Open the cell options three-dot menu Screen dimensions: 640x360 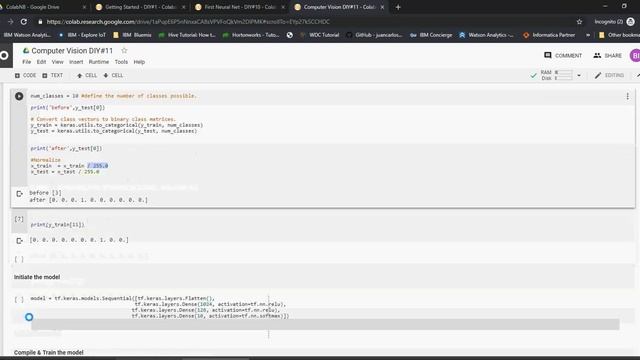(627, 96)
